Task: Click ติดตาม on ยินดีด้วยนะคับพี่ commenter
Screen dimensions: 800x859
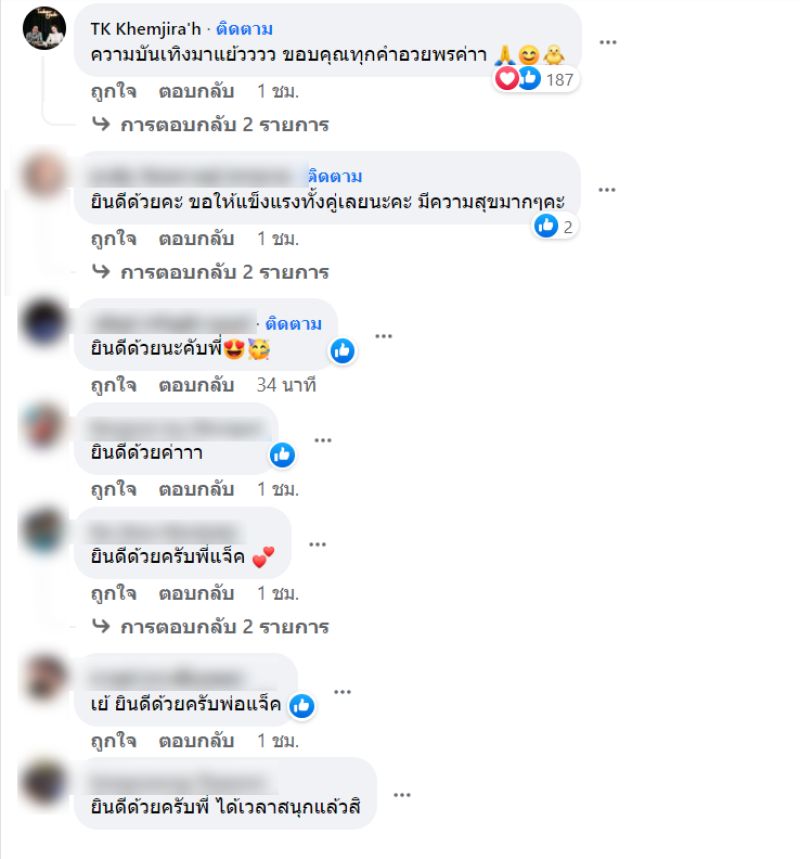Action: pos(294,324)
